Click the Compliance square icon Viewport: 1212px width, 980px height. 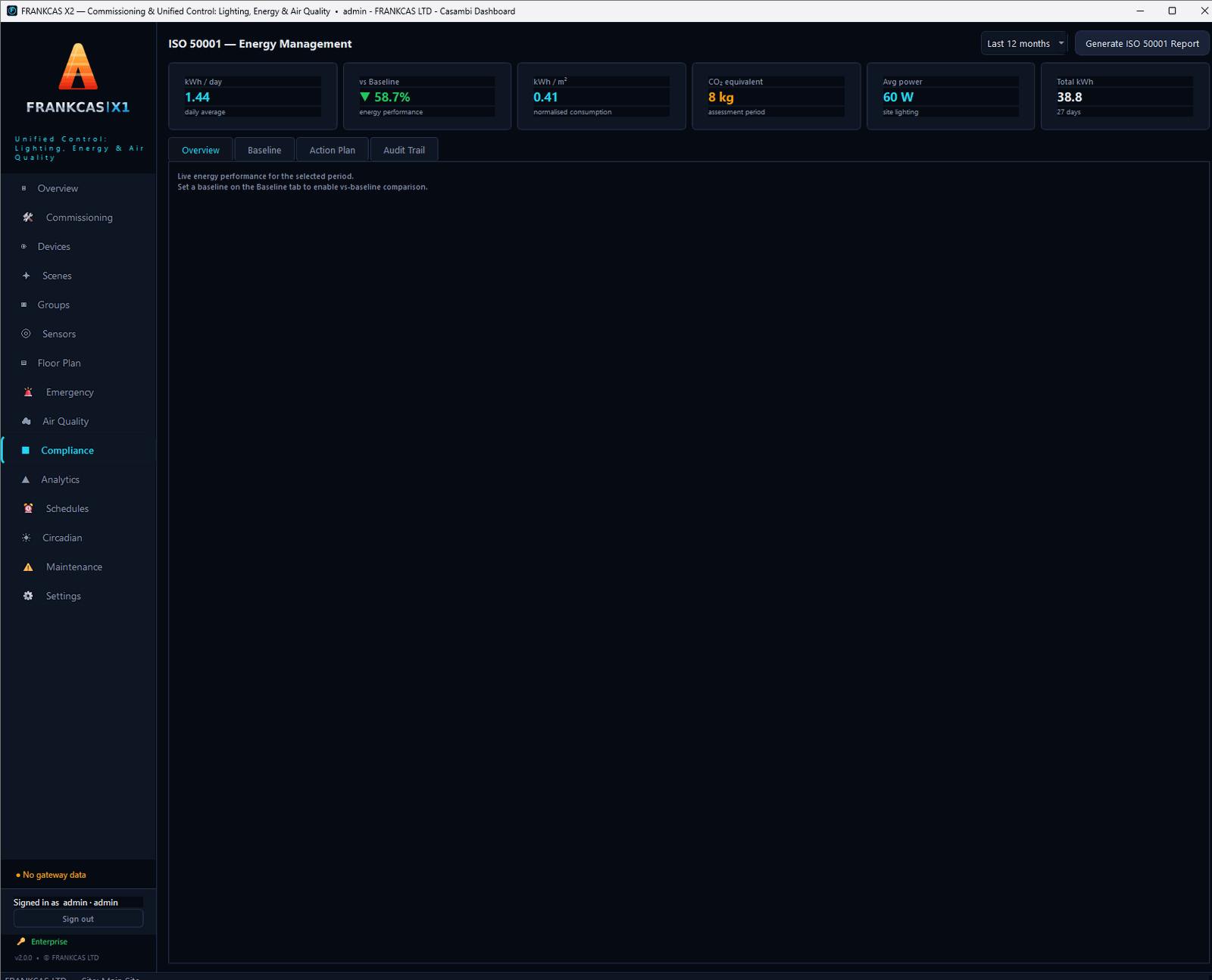[25, 451]
